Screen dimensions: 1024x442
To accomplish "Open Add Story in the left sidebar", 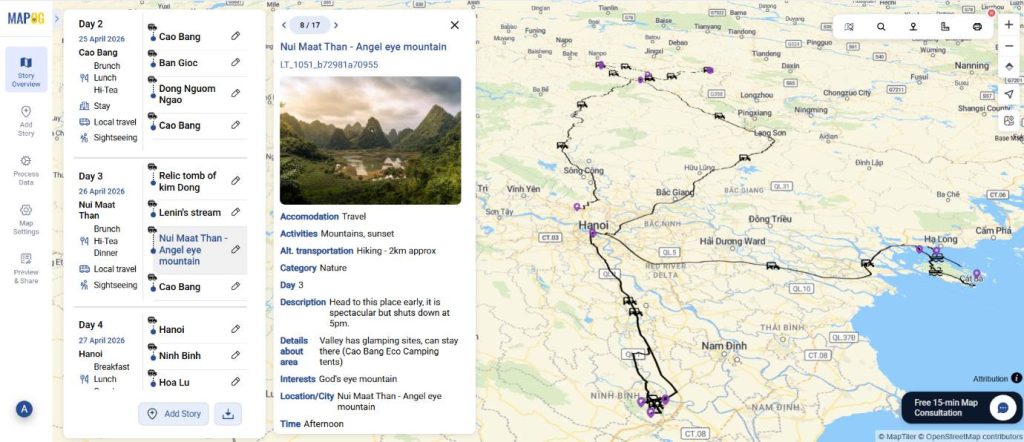I will pyautogui.click(x=26, y=121).
